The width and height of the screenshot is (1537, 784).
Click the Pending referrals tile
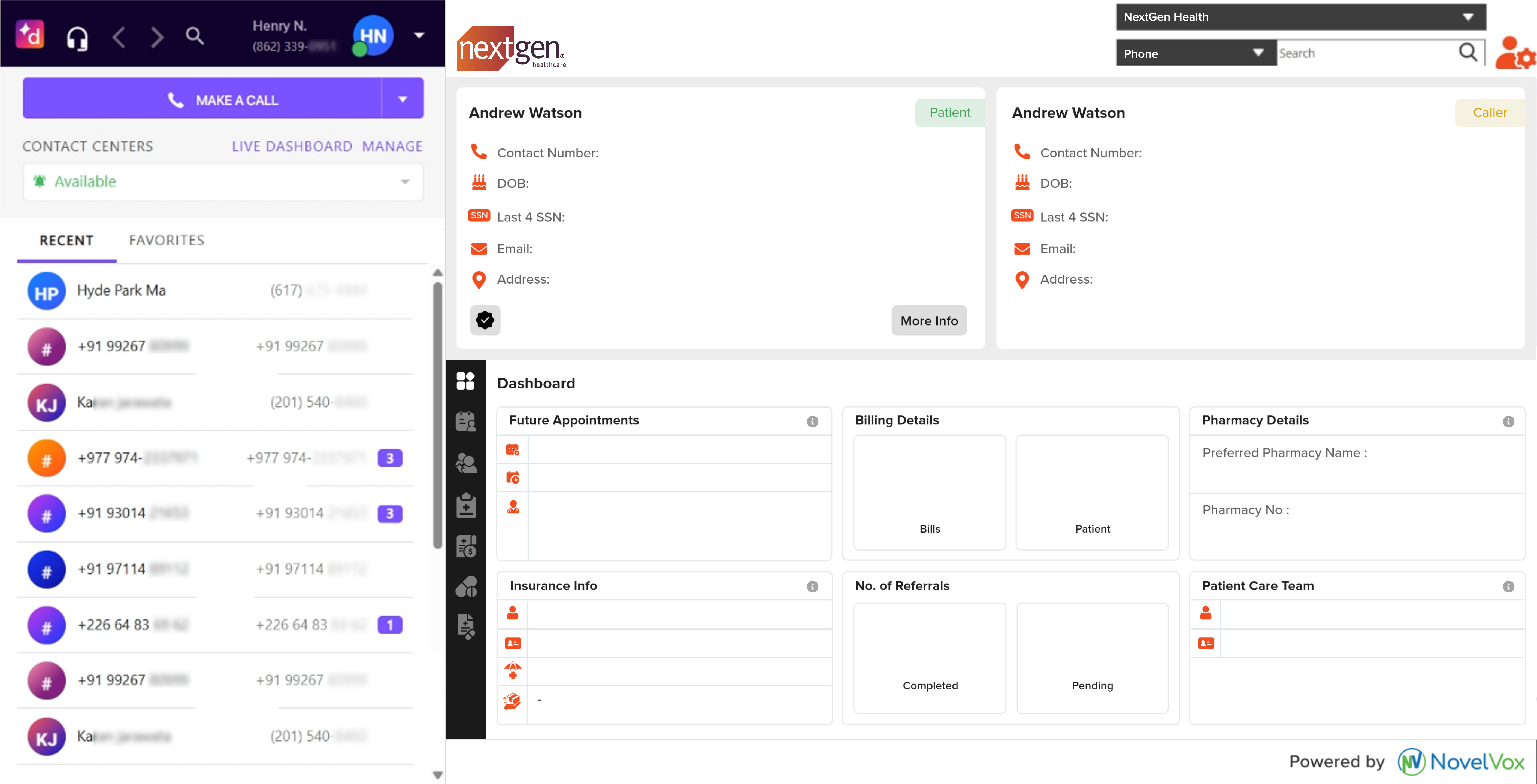pos(1092,658)
